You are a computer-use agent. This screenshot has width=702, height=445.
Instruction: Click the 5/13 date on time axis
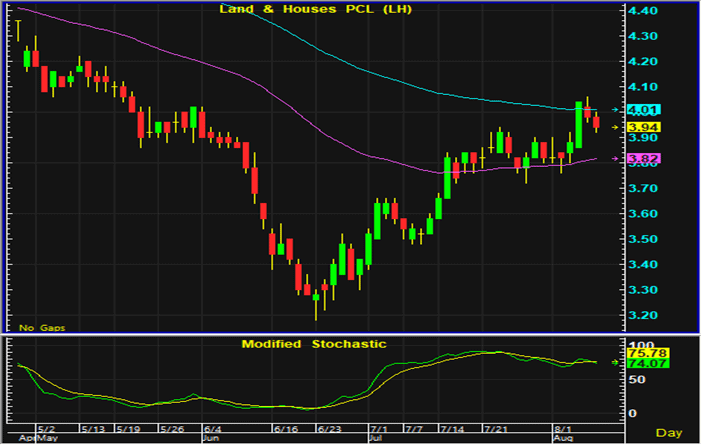tap(92, 428)
